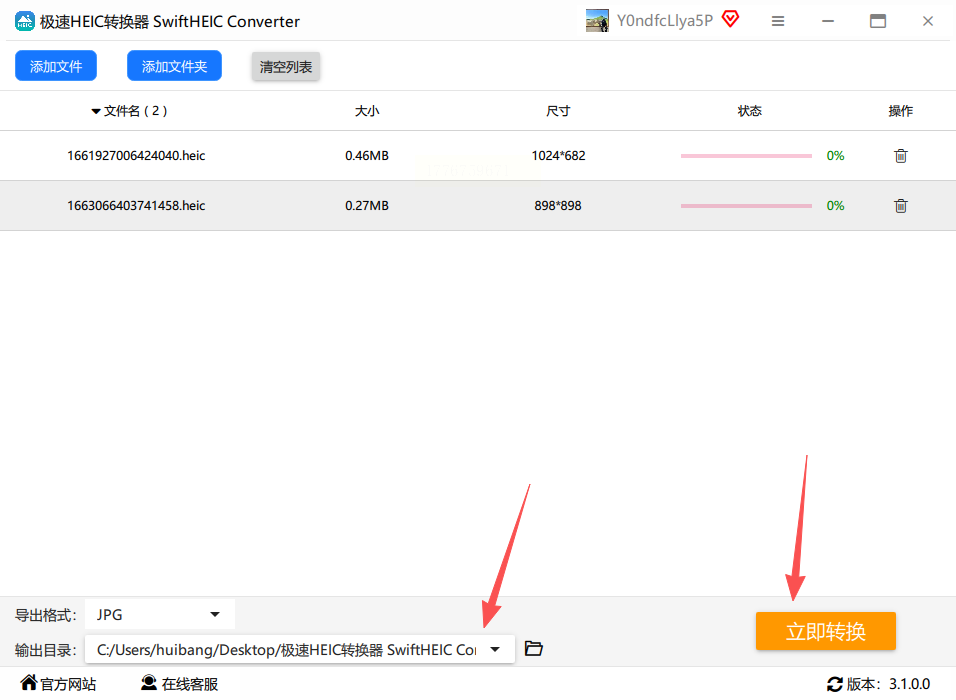
Task: Click the 添加文件 button
Action: coord(55,66)
